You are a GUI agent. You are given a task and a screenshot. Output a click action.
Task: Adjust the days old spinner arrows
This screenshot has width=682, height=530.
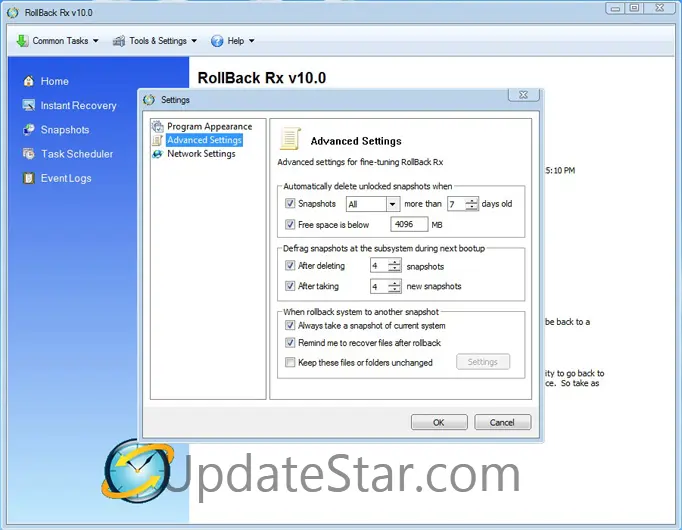click(471, 204)
